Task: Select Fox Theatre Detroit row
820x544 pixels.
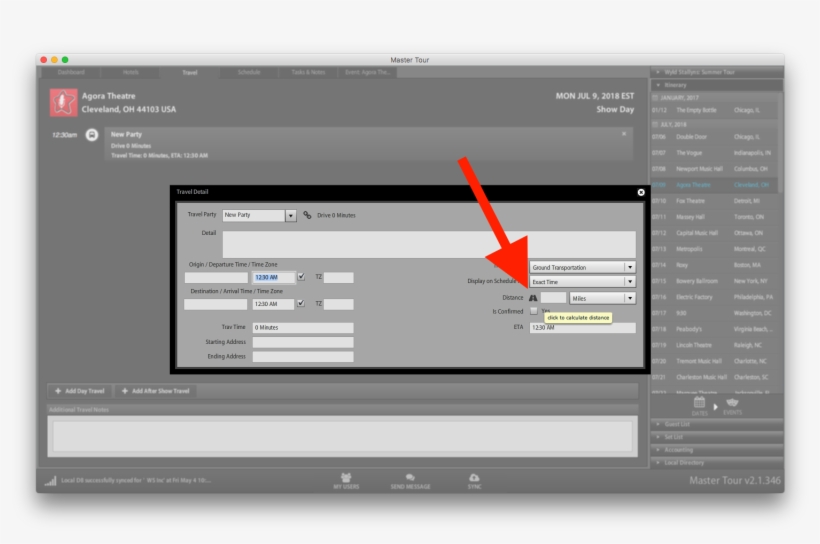Action: 714,201
